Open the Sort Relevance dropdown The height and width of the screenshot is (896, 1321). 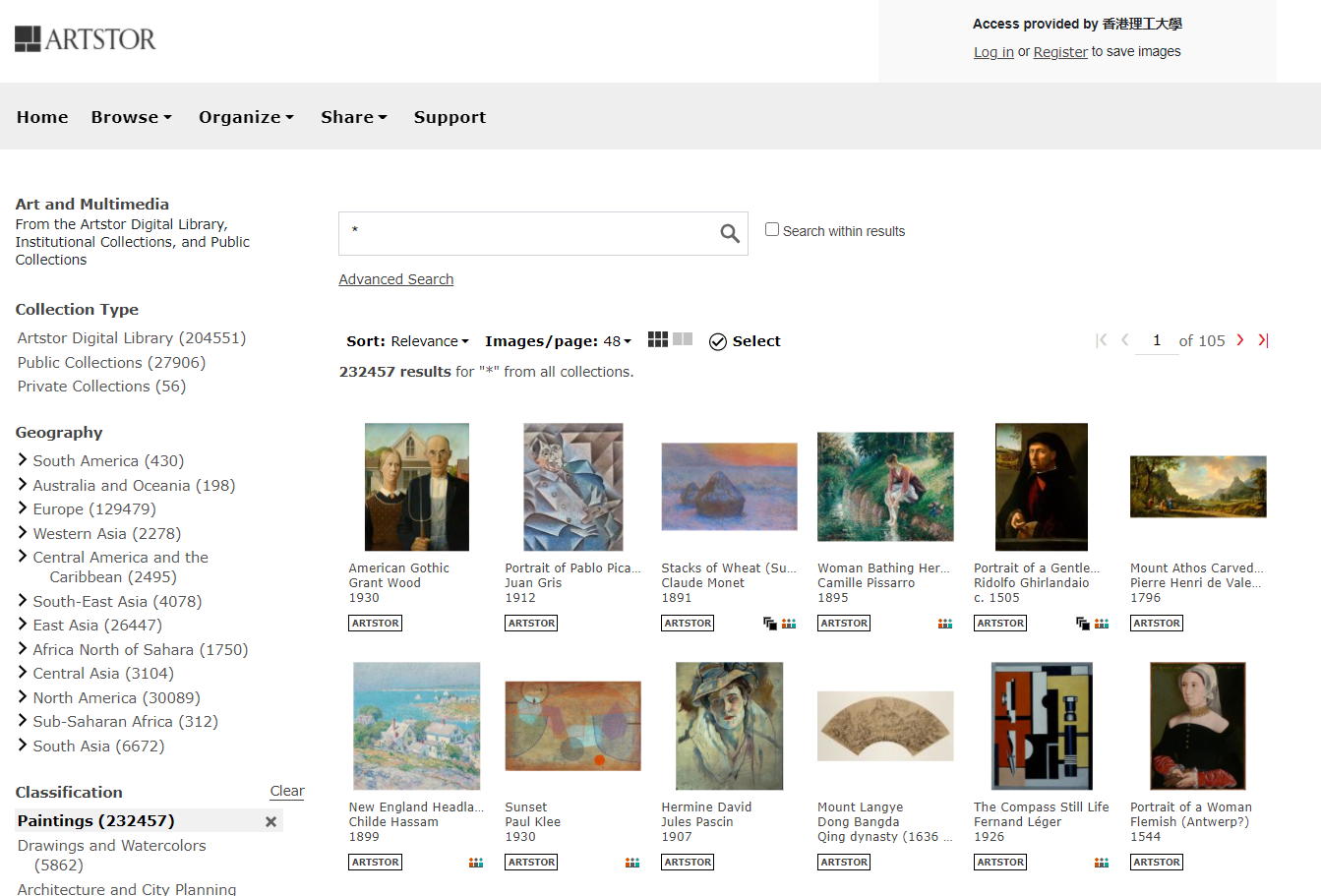coord(407,341)
